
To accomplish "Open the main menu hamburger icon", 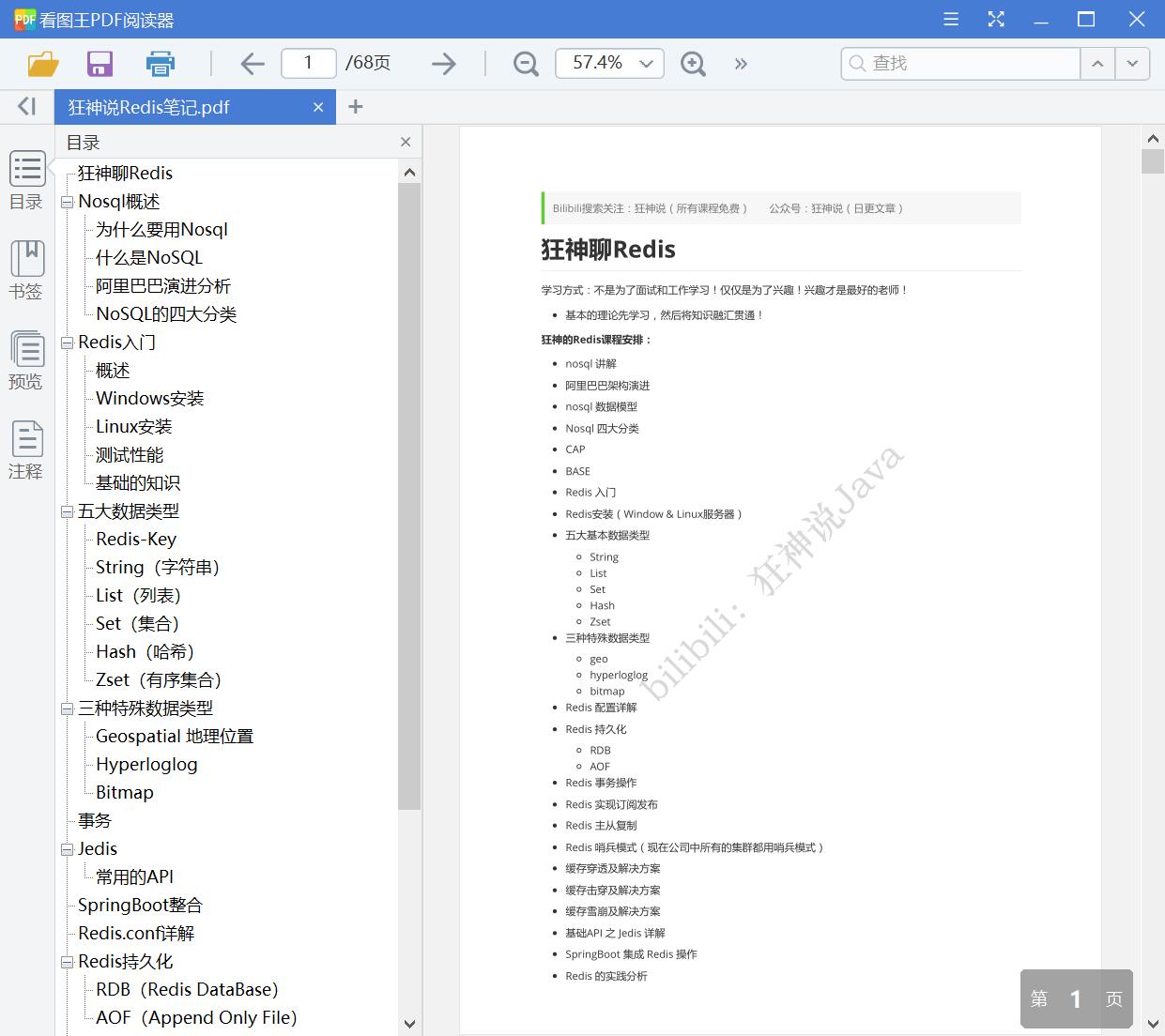I will [x=950, y=18].
